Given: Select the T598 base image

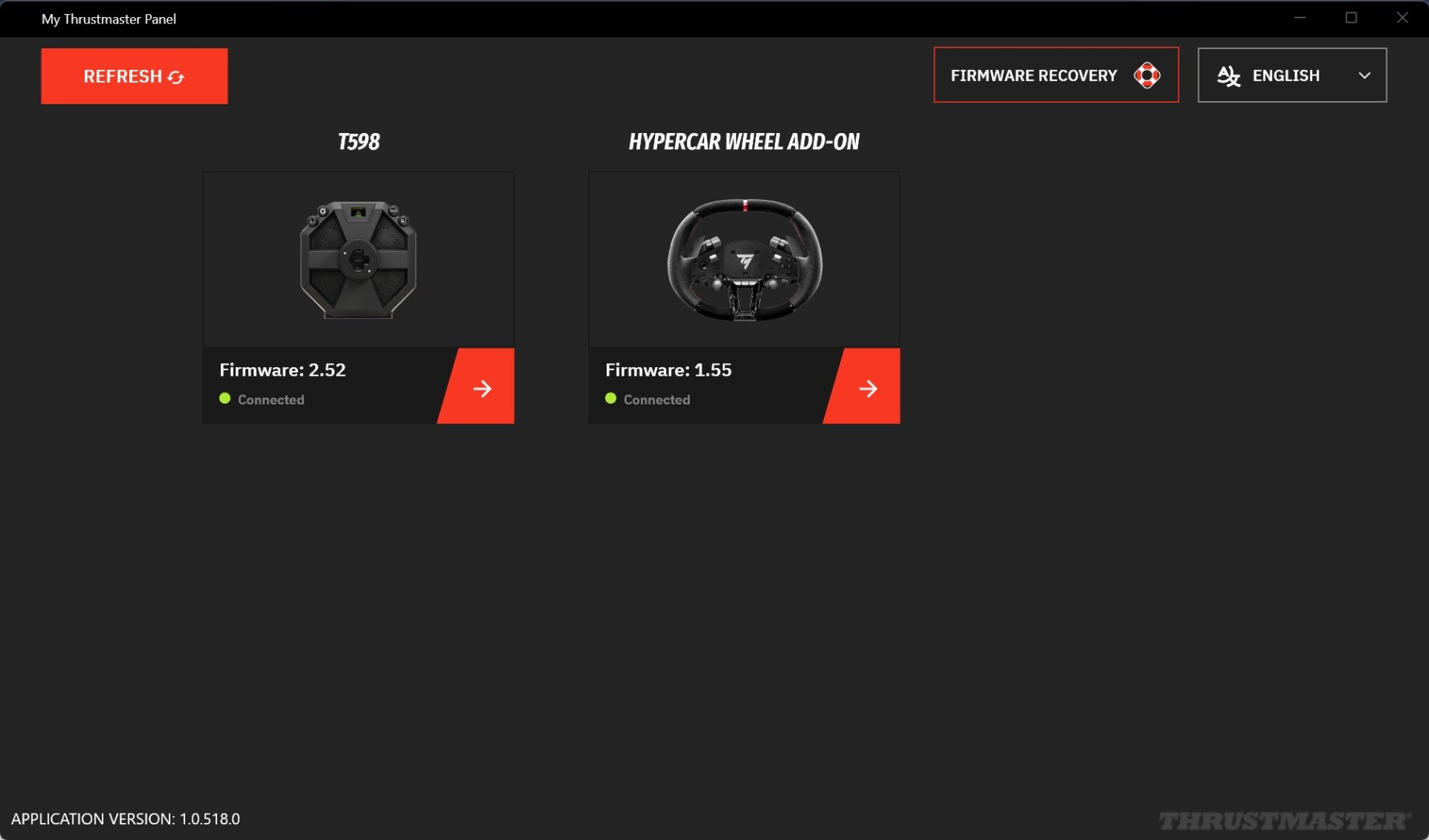Looking at the screenshot, I should tap(358, 259).
